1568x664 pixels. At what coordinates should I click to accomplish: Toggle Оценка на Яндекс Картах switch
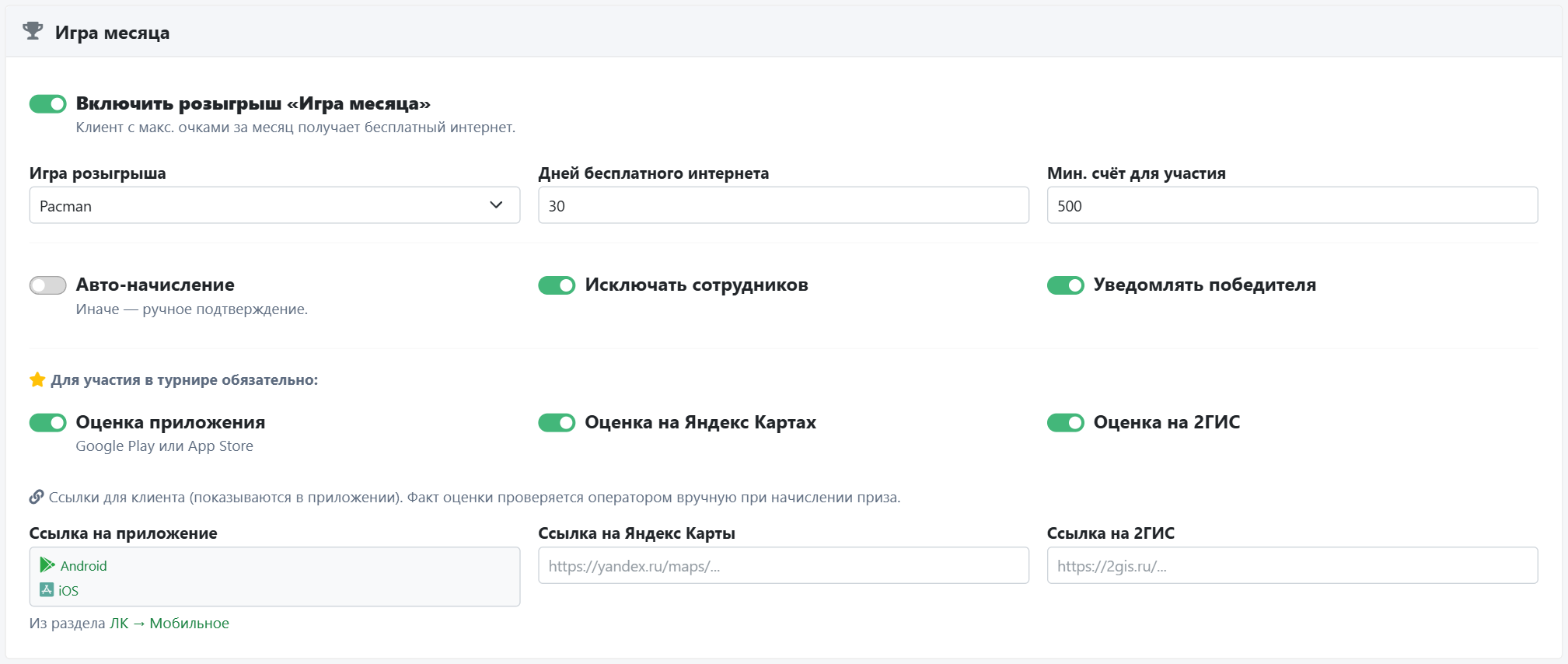(x=557, y=422)
